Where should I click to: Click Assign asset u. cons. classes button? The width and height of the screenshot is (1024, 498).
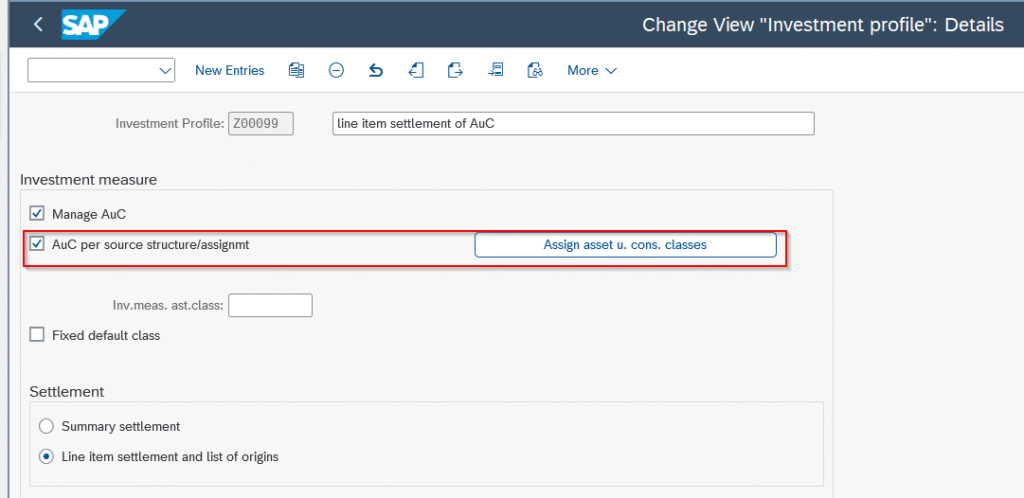pyautogui.click(x=625, y=245)
